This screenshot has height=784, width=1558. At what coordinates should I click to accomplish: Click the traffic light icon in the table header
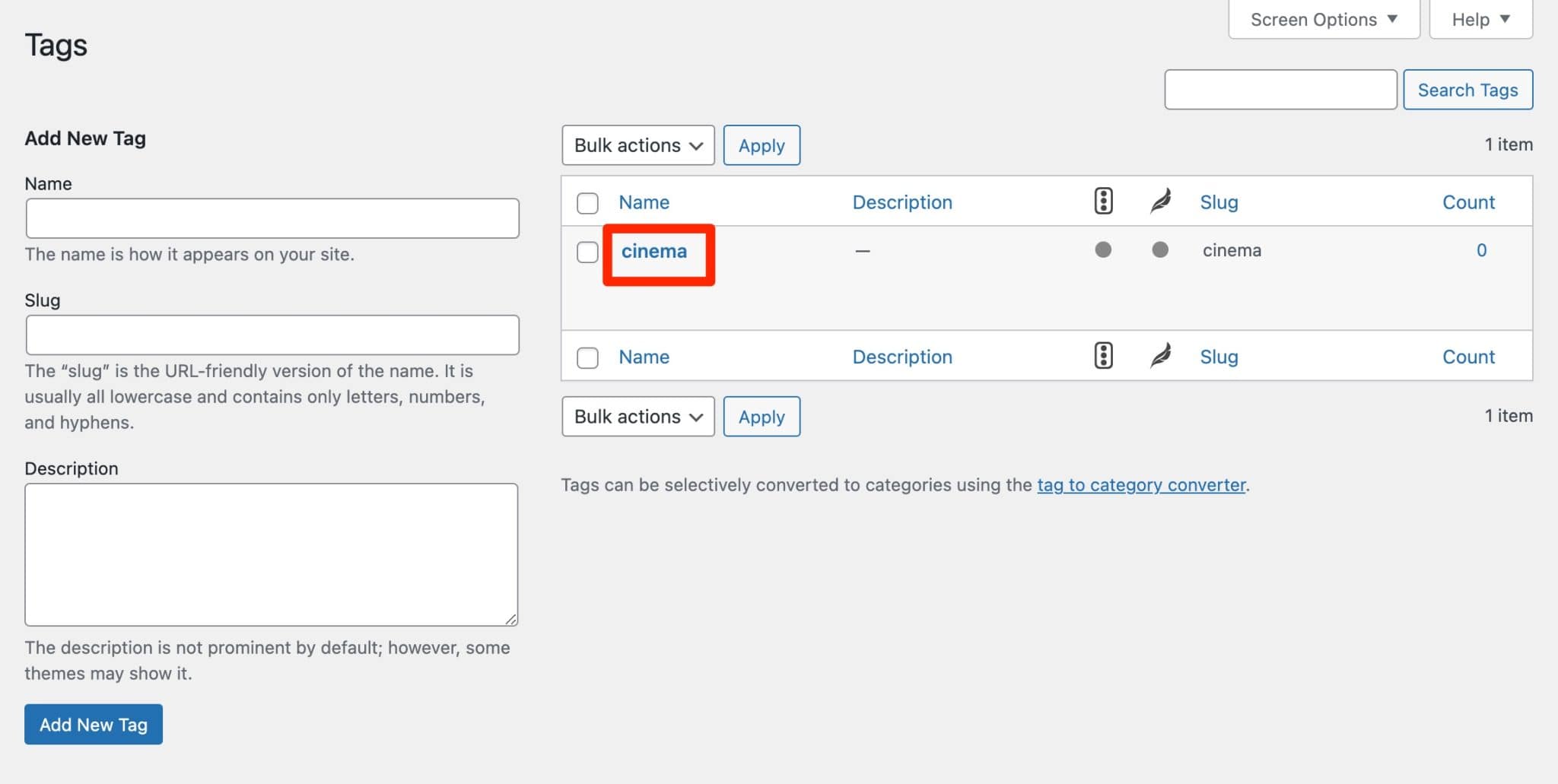tap(1103, 200)
